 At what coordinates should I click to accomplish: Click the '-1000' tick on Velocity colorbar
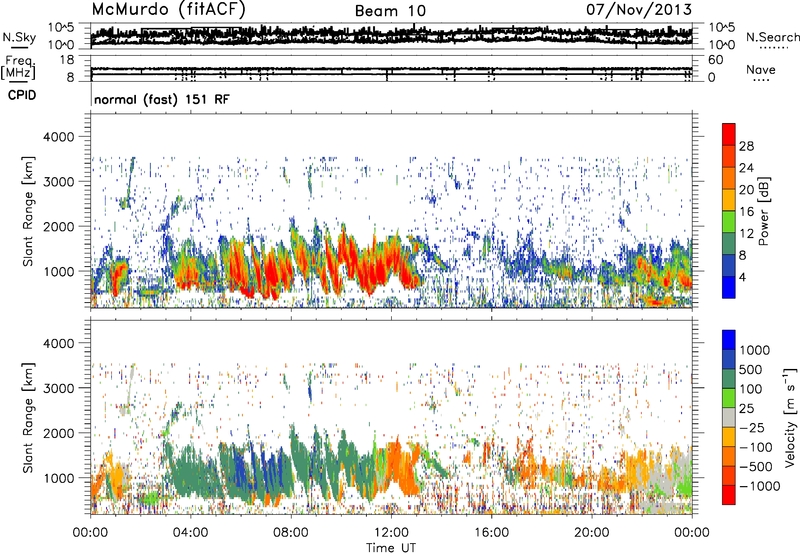pos(759,486)
